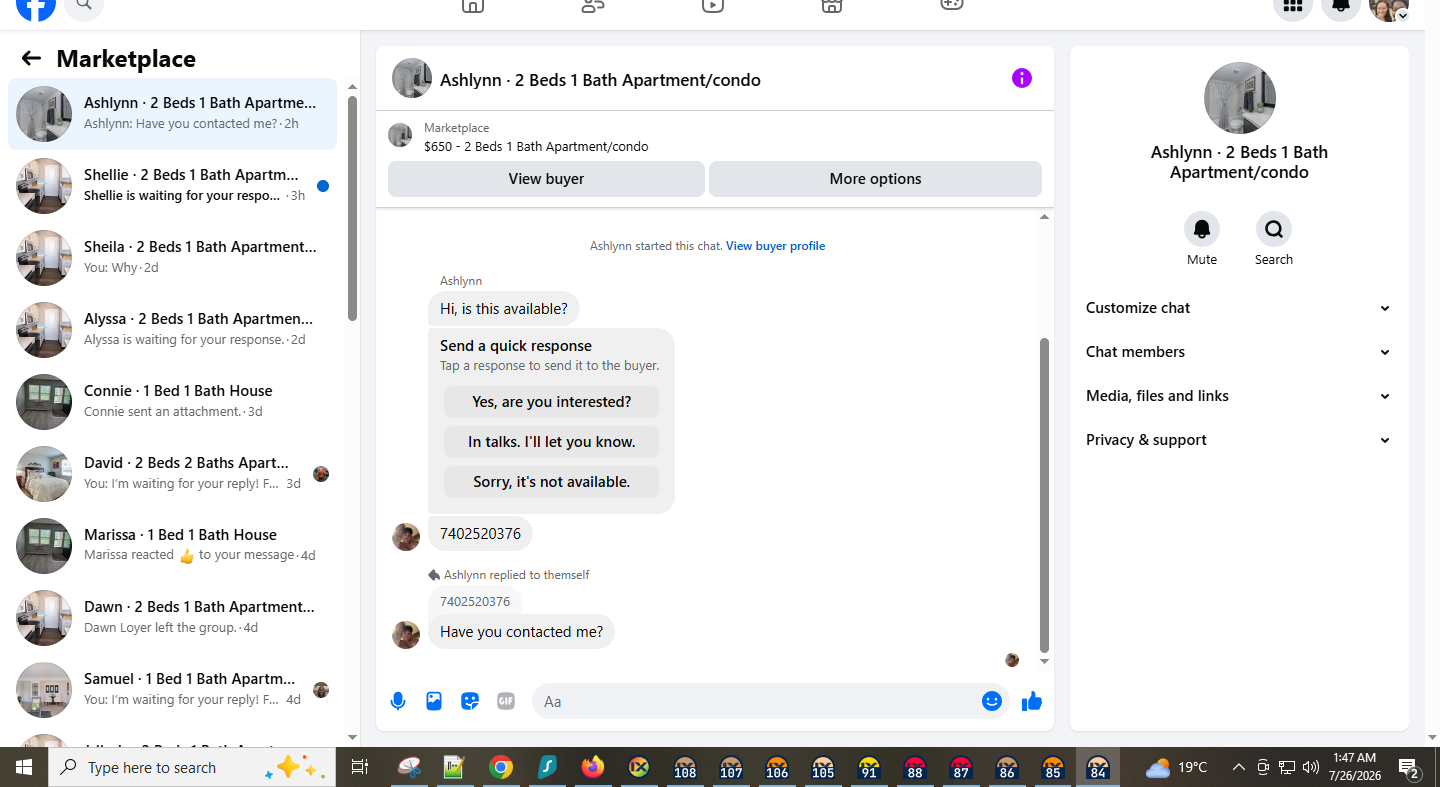Open Task View on taskbar
The width and height of the screenshot is (1440, 787).
point(359,767)
